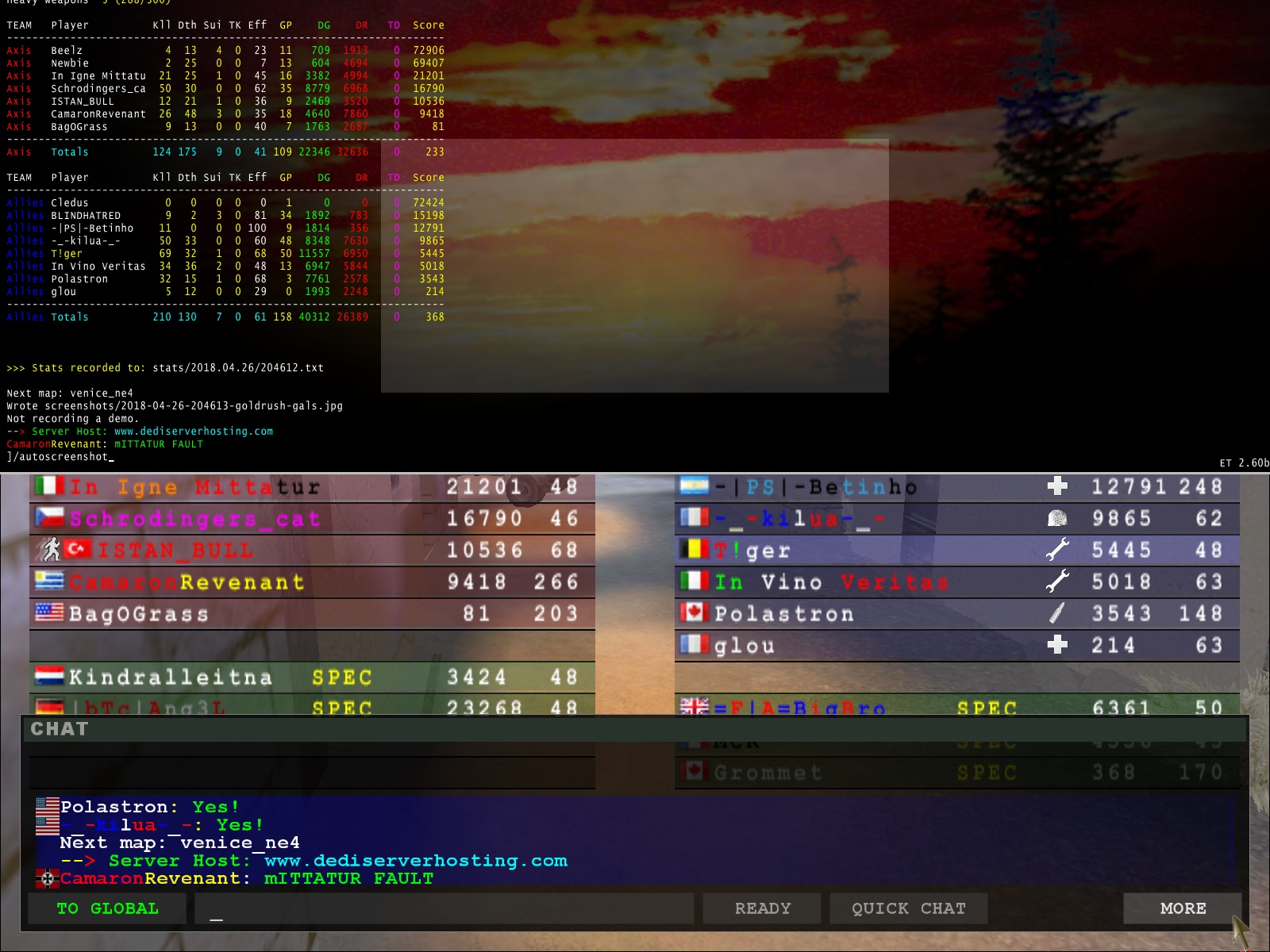The height and width of the screenshot is (952, 1270).
Task: Click the CHAT panel header
Action: [635, 729]
